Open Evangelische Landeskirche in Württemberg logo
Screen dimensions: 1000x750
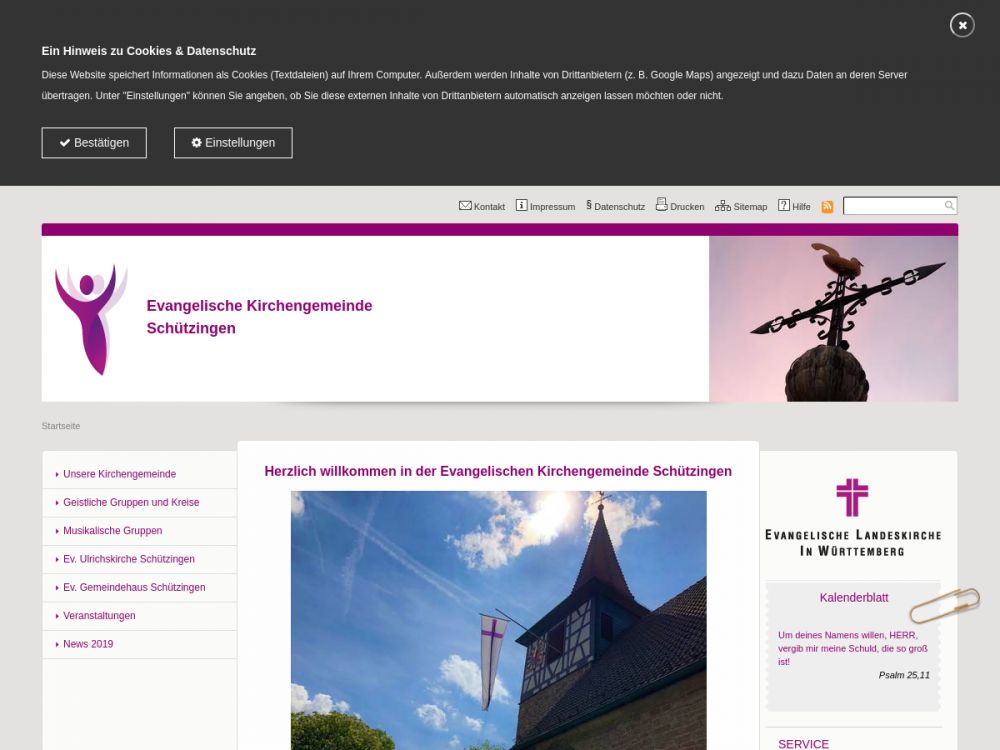852,517
